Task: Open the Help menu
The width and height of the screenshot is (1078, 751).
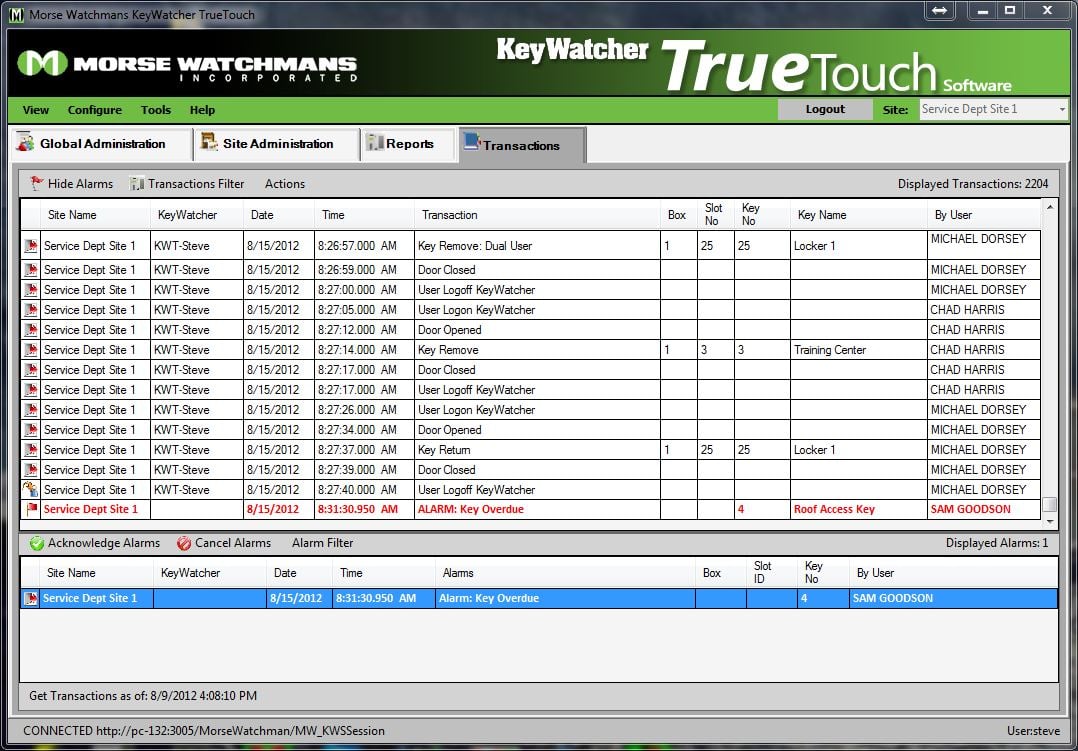Action: [202, 110]
